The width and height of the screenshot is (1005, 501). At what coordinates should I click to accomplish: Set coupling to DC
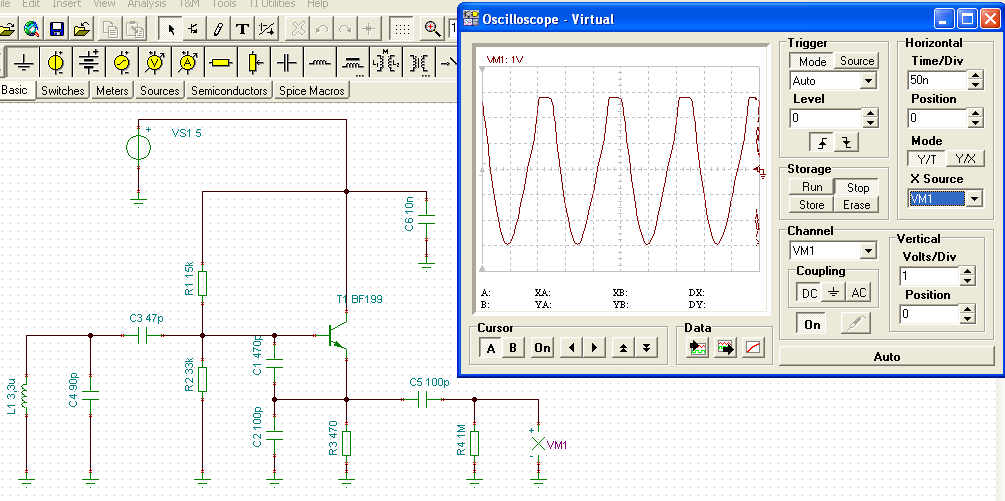coord(809,293)
